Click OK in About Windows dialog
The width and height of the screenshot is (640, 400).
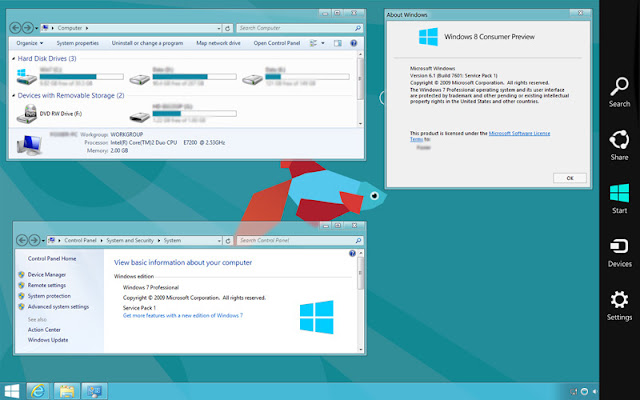tap(570, 178)
